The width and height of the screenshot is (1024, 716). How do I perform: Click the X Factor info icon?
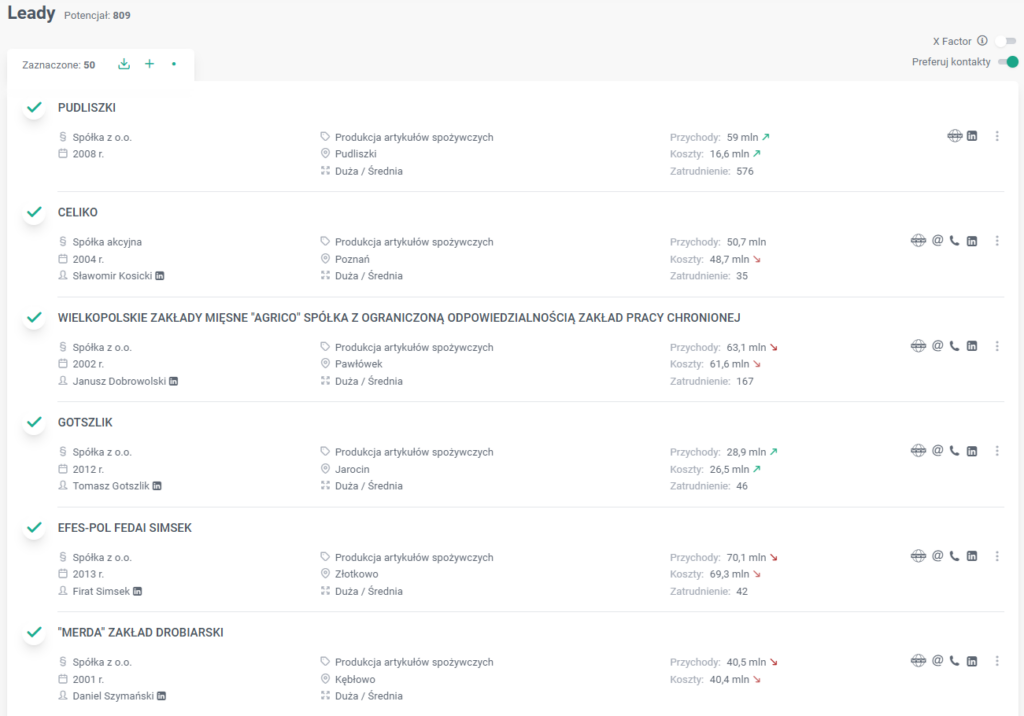982,41
